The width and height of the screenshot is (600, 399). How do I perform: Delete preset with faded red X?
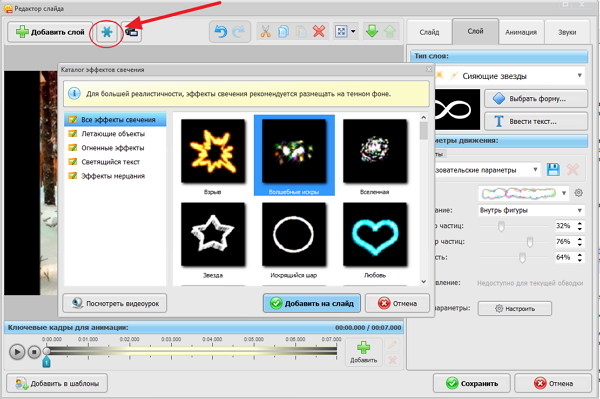tap(572, 169)
